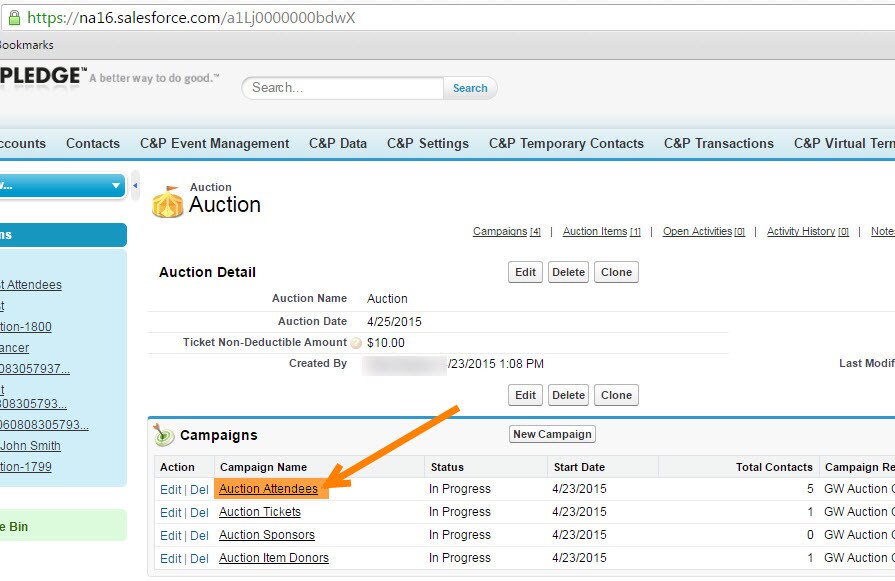The image size is (895, 581).
Task: Open the Auction Sponsors campaign
Action: (x=267, y=535)
